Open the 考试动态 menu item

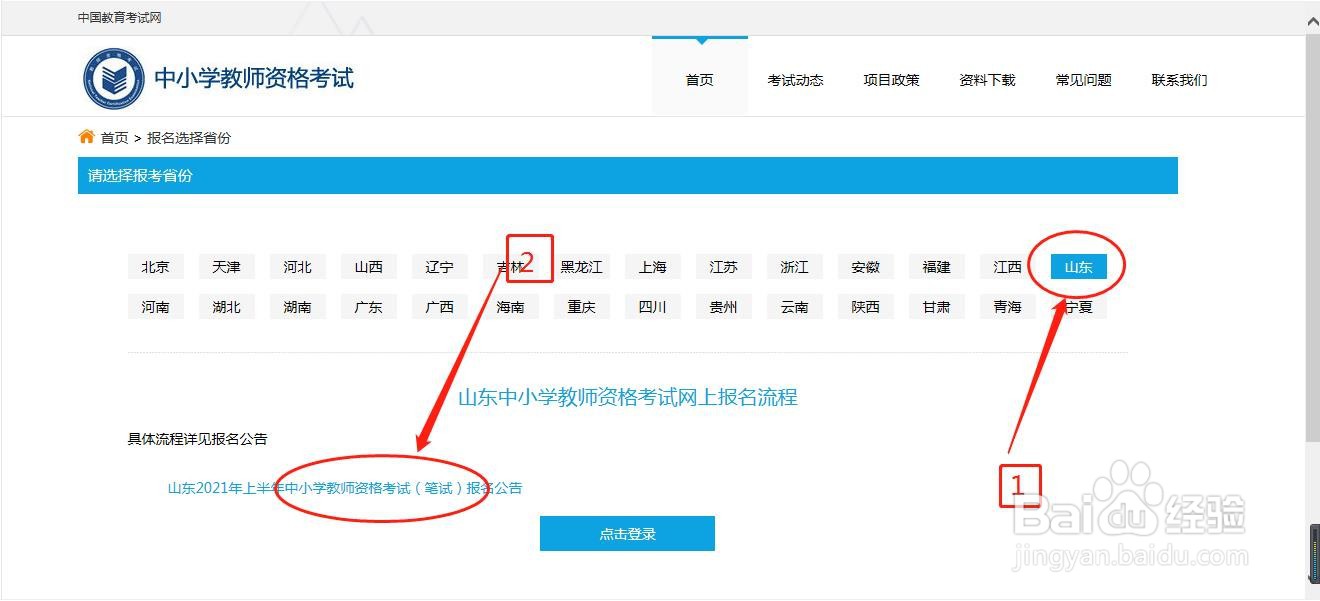click(795, 80)
